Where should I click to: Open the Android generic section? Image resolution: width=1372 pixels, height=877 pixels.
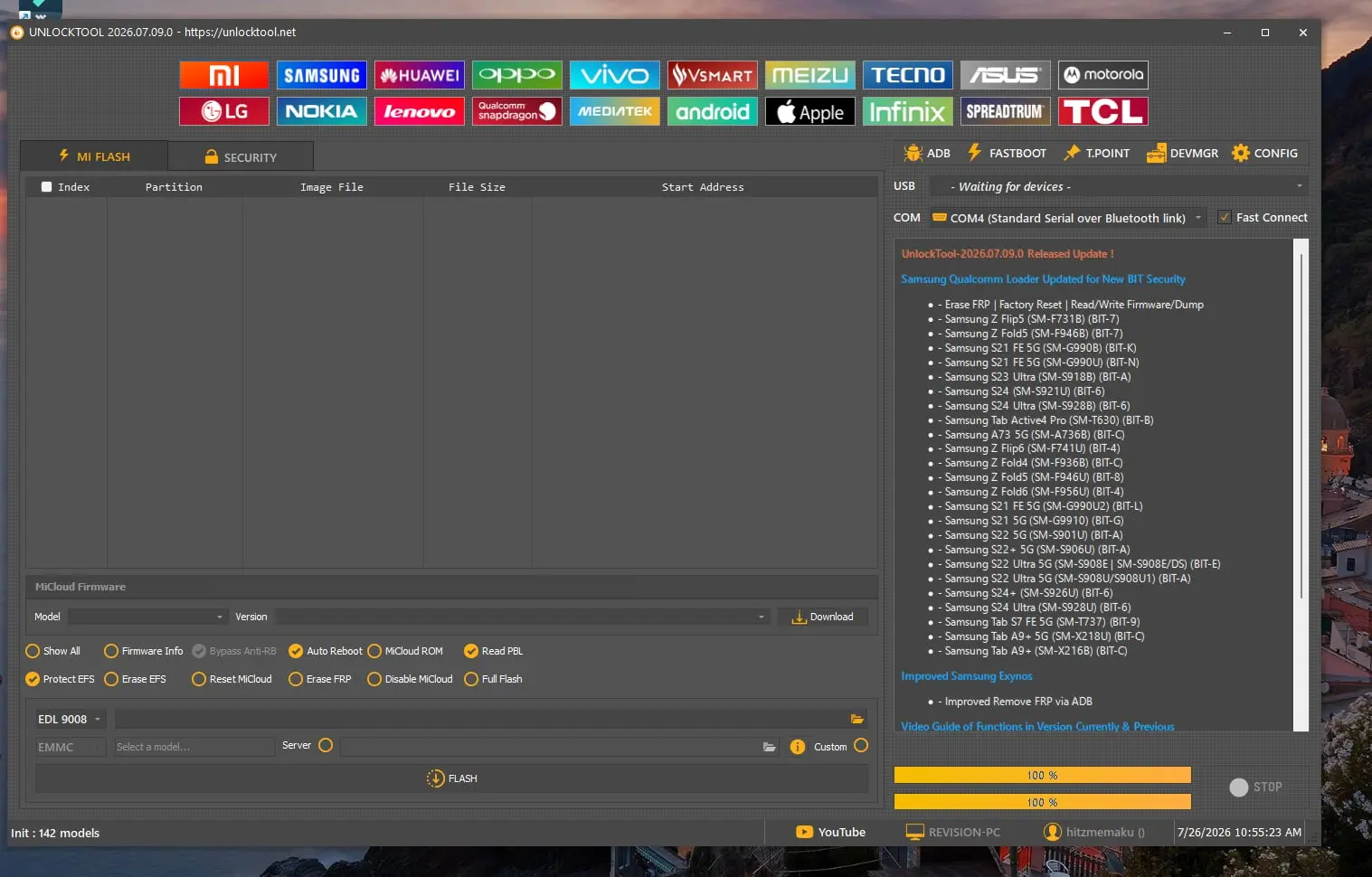pyautogui.click(x=713, y=111)
